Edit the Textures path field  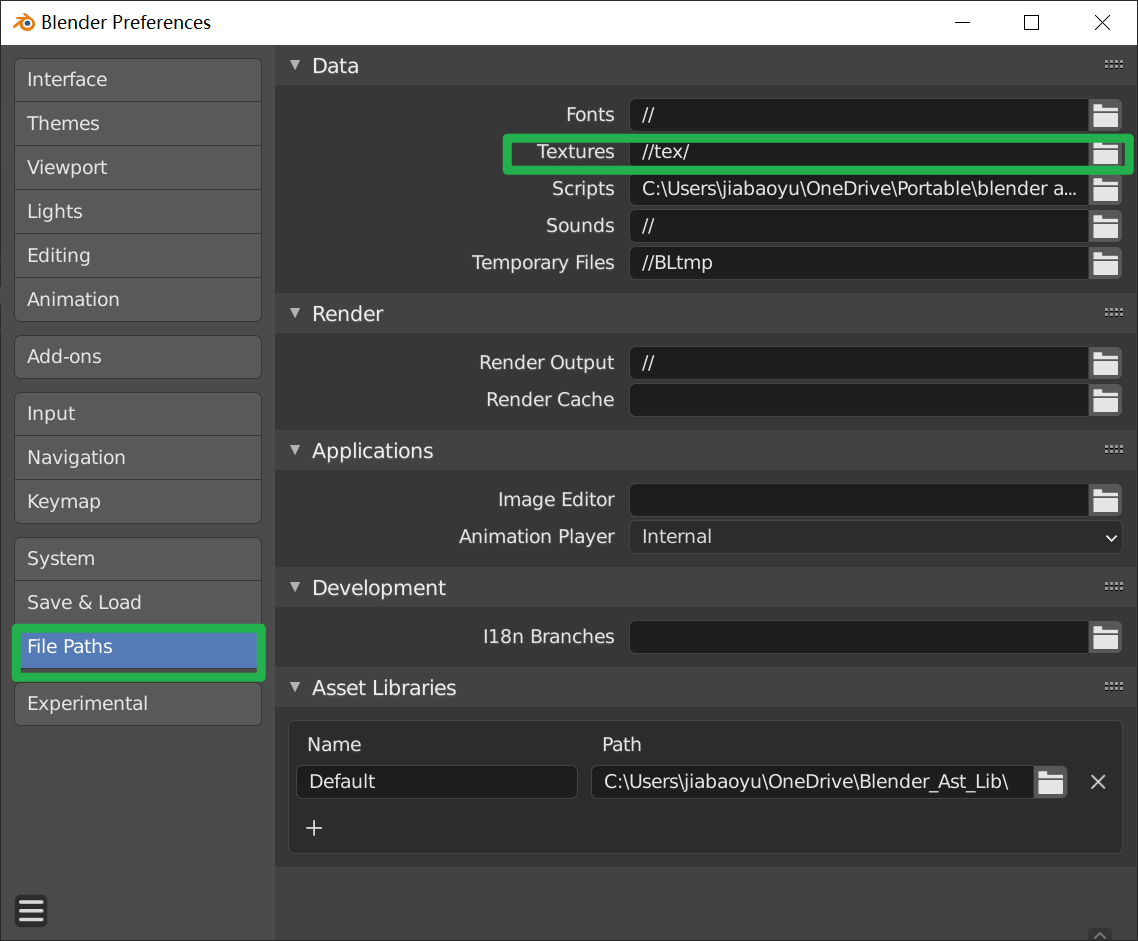click(859, 152)
